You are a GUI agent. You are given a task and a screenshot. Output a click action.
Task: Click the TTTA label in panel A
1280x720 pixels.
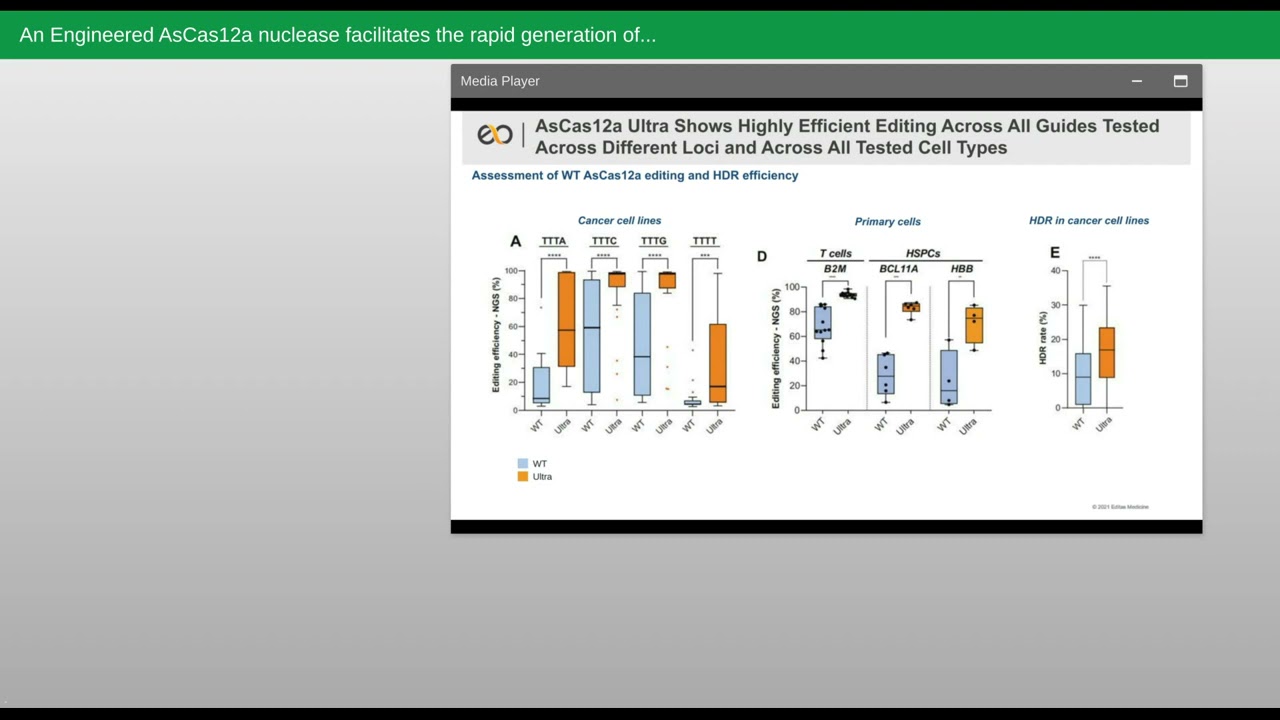tap(553, 241)
